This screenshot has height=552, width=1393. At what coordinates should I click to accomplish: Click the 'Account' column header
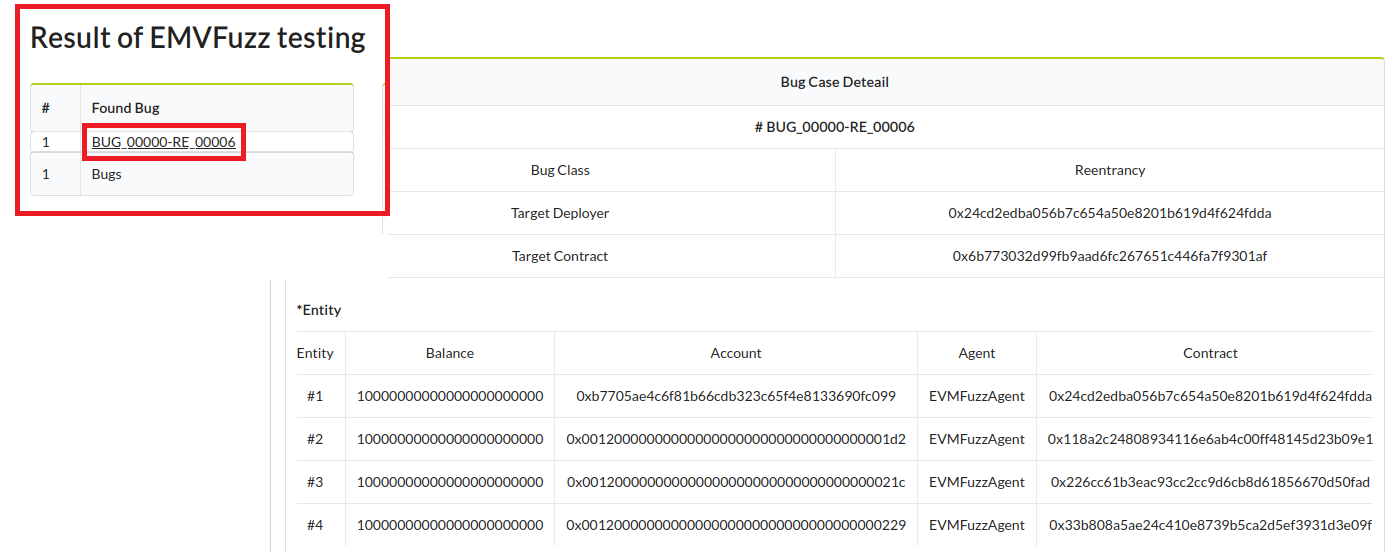coord(736,353)
